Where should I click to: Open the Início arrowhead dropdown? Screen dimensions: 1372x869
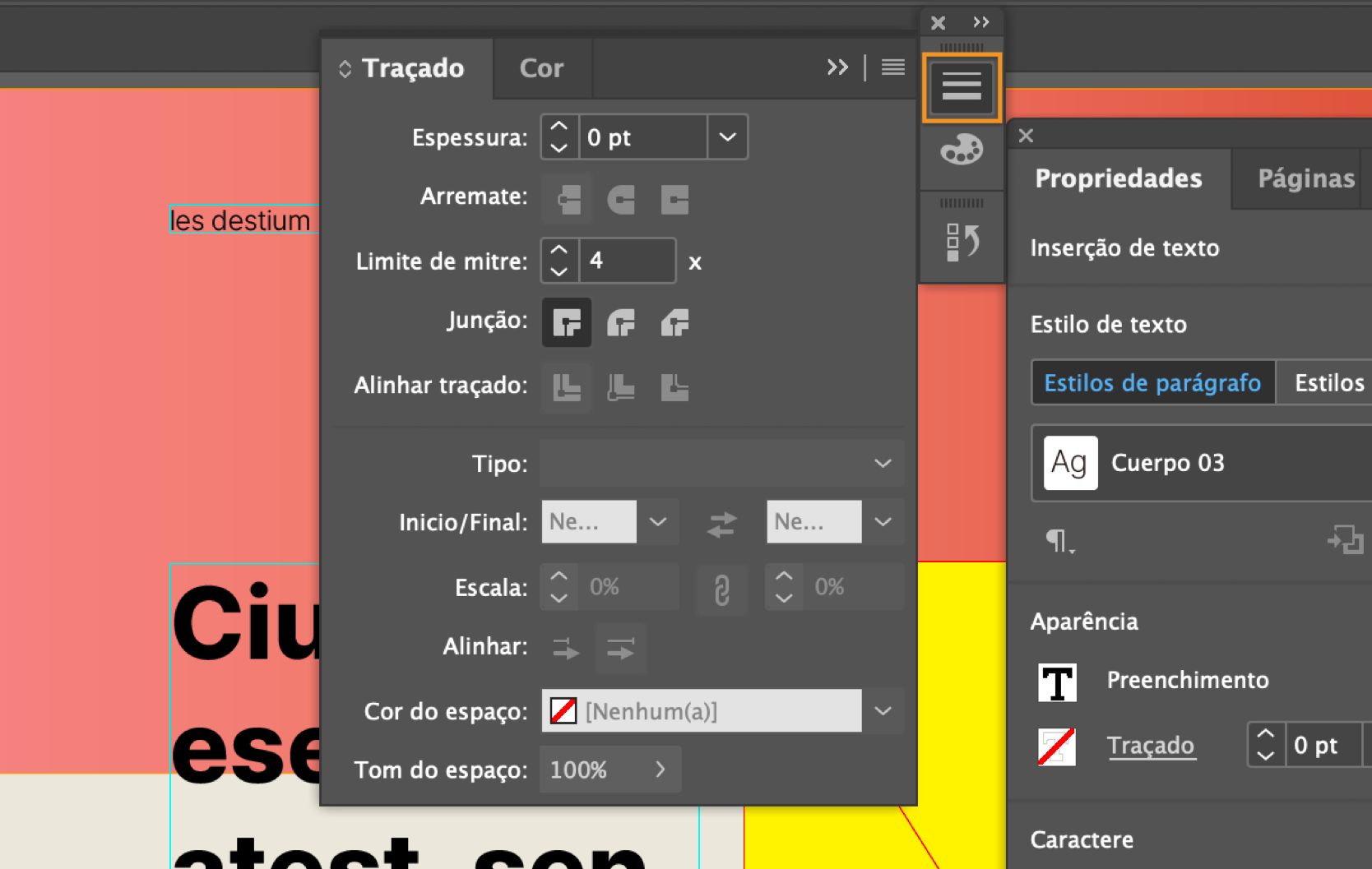pyautogui.click(x=658, y=522)
